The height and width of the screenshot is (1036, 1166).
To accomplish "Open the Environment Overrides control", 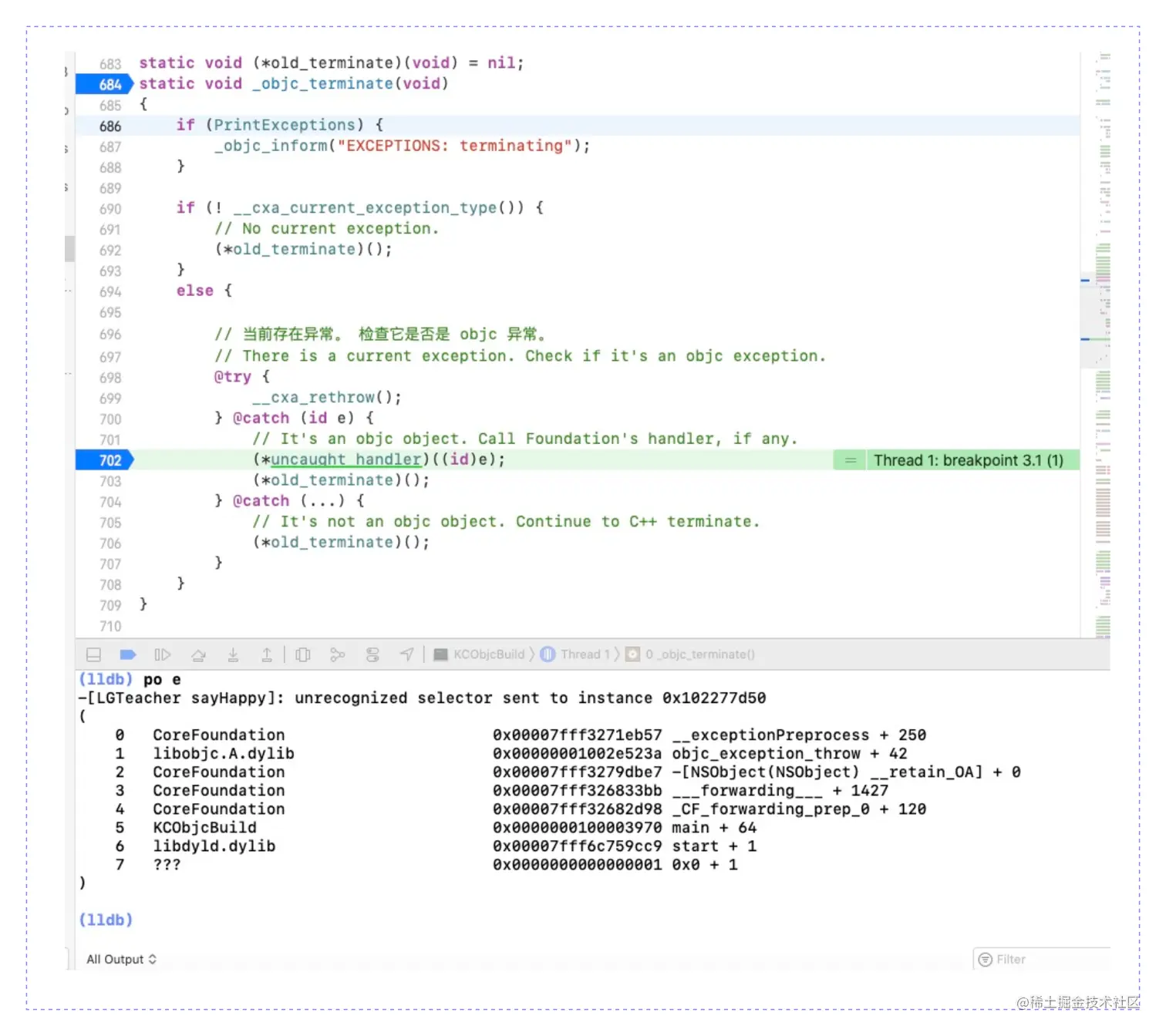I will pos(372,654).
